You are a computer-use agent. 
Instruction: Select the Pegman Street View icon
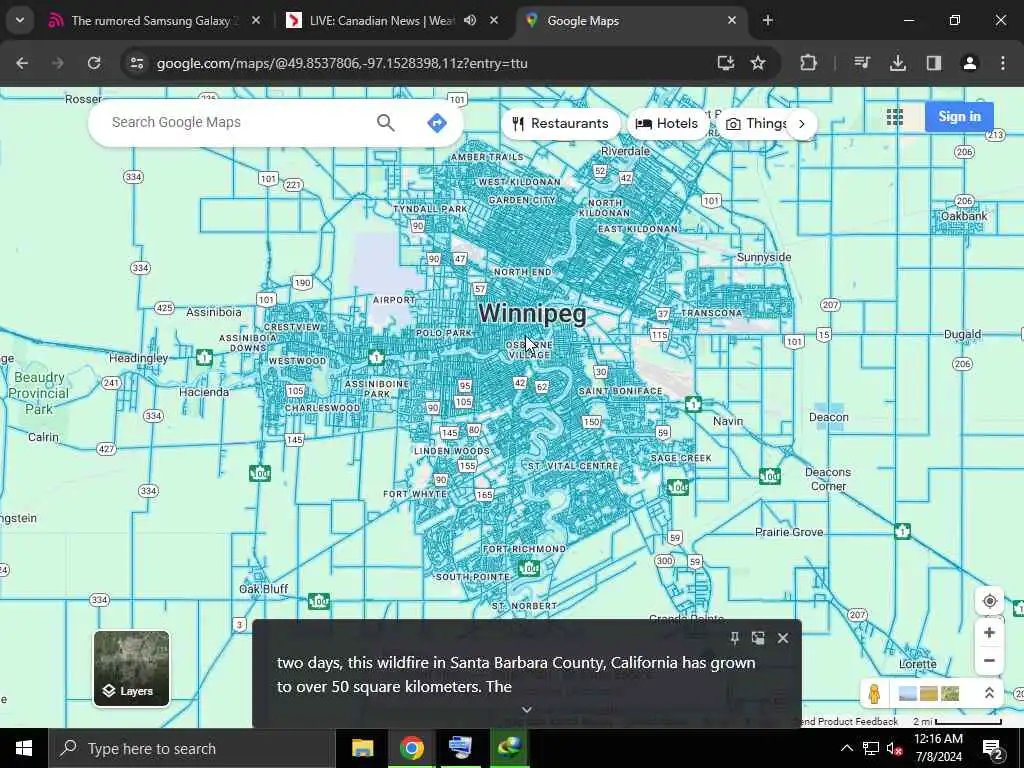(x=874, y=694)
